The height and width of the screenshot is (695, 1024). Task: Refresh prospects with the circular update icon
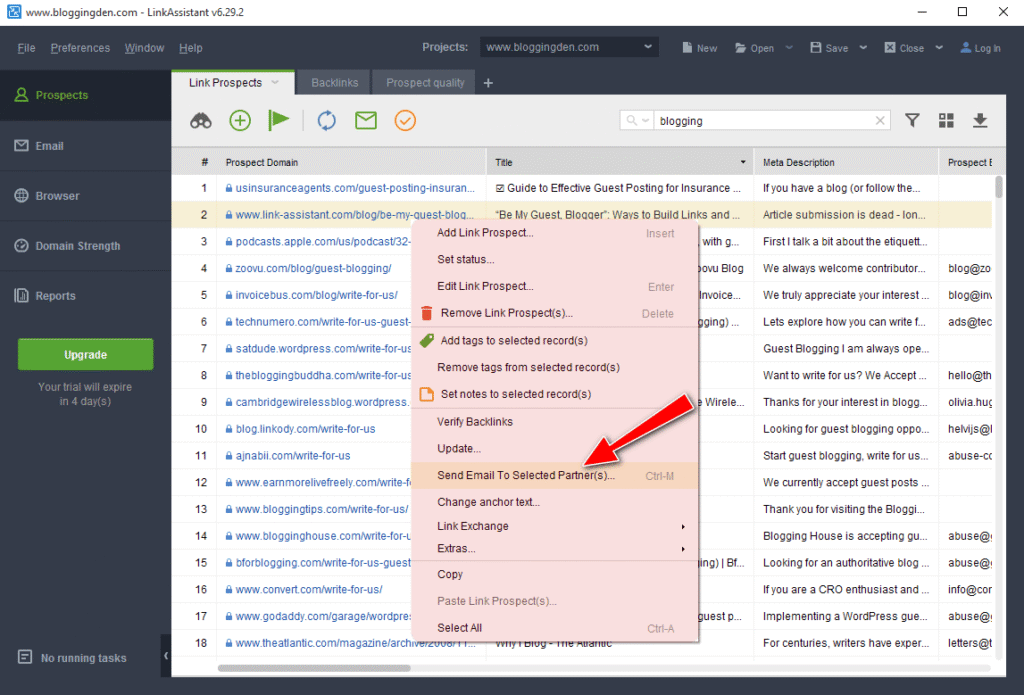click(327, 120)
